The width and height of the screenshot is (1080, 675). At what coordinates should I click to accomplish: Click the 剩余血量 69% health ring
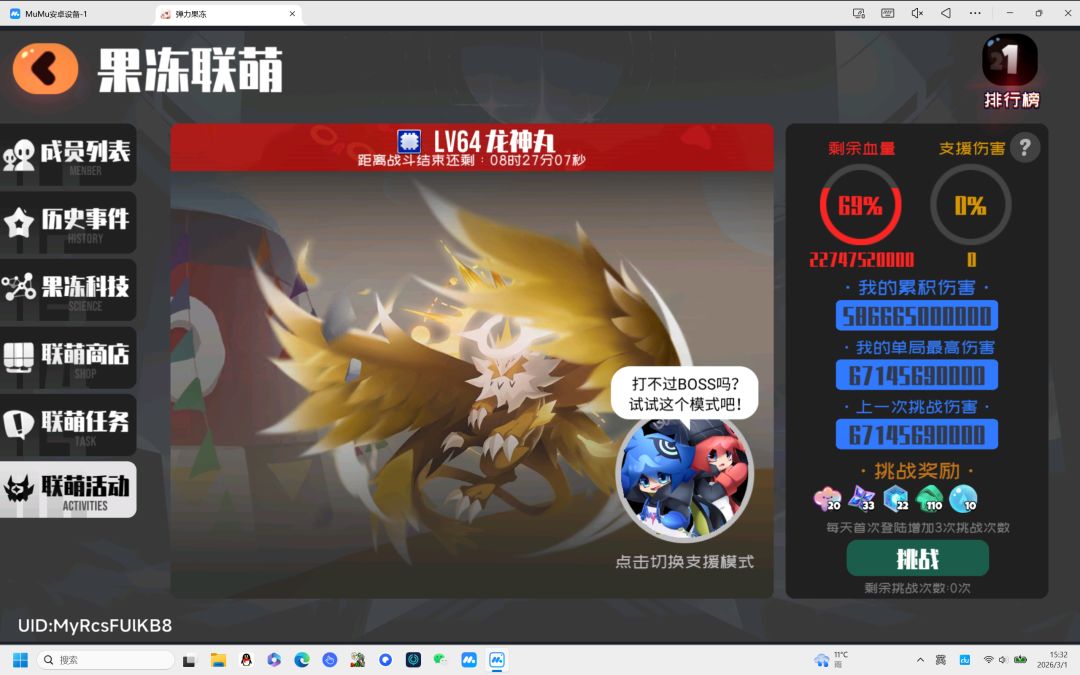860,205
